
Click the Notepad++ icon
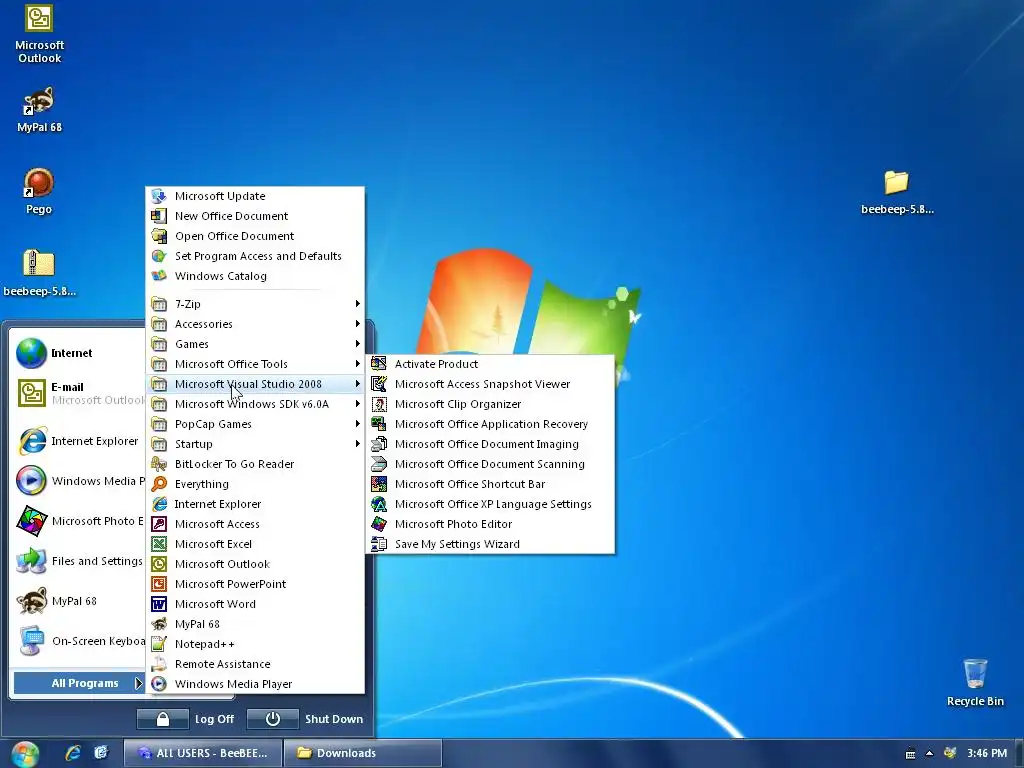(x=159, y=644)
